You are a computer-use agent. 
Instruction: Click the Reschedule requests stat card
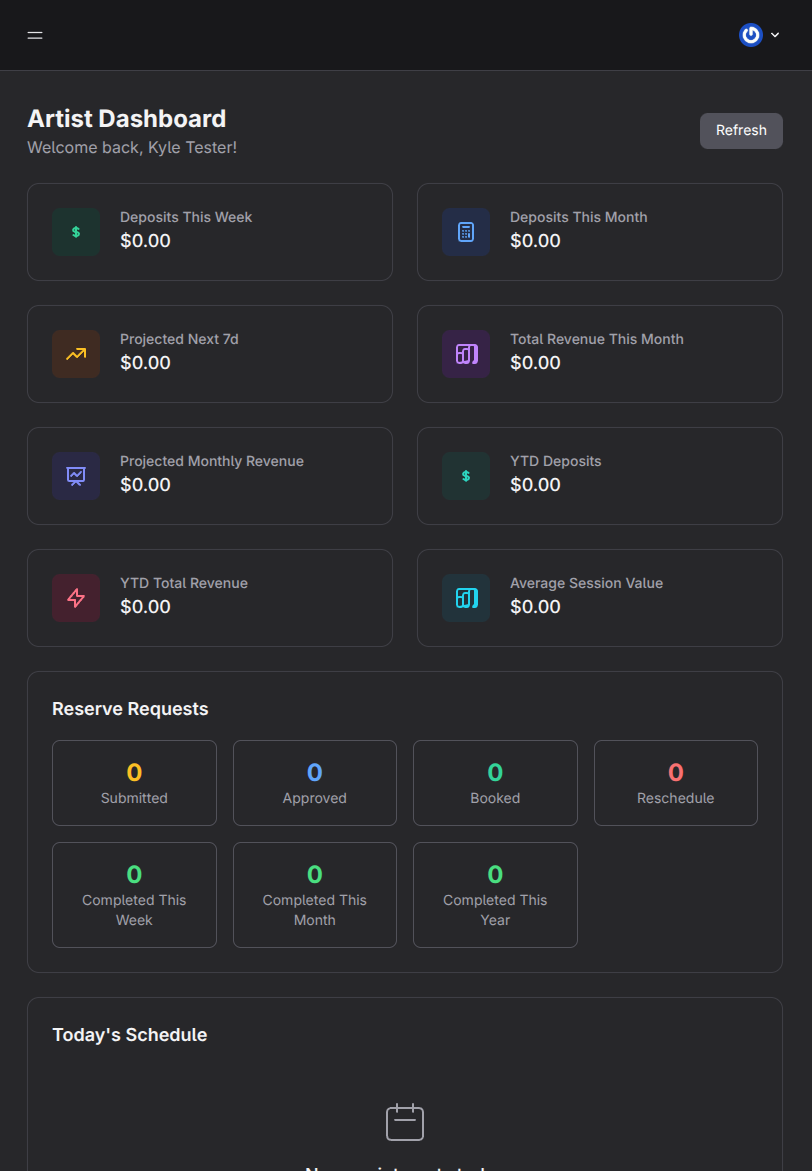click(x=675, y=783)
